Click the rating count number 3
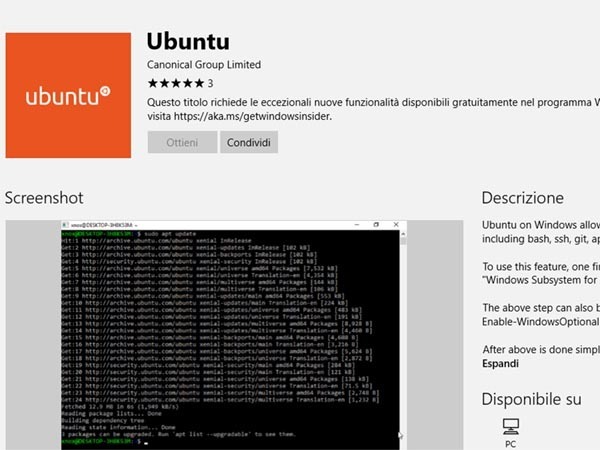Viewport: 600px width, 450px height. [x=210, y=83]
